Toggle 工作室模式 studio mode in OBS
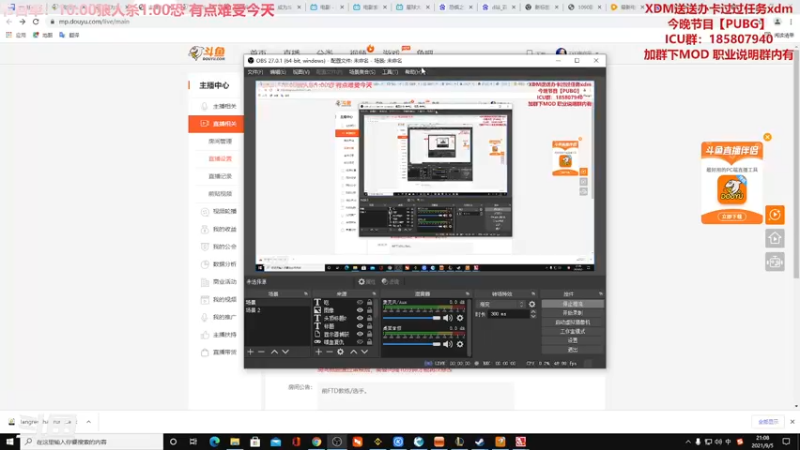The width and height of the screenshot is (800, 450). (572, 331)
